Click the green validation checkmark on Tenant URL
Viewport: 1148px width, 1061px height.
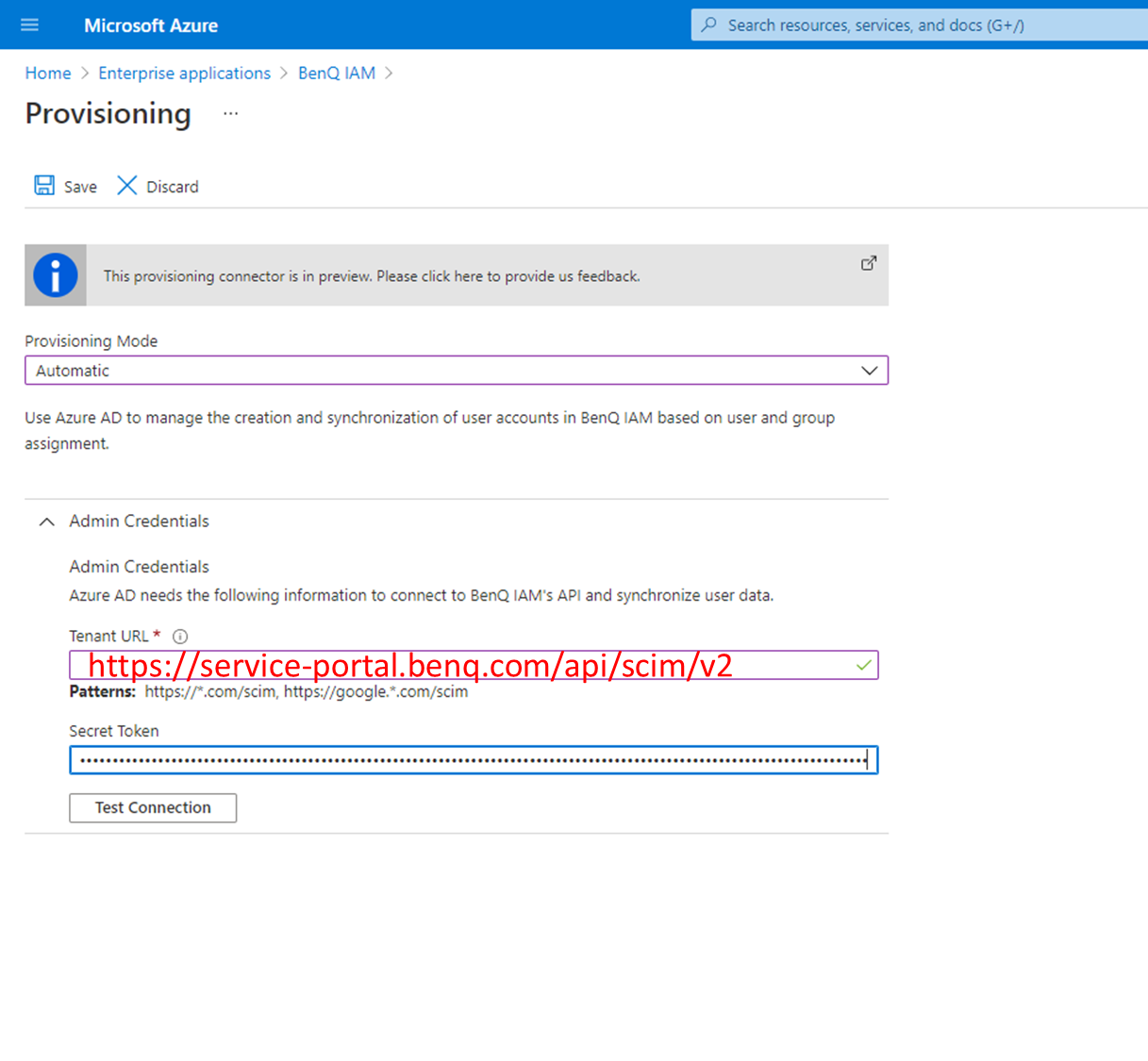[862, 665]
